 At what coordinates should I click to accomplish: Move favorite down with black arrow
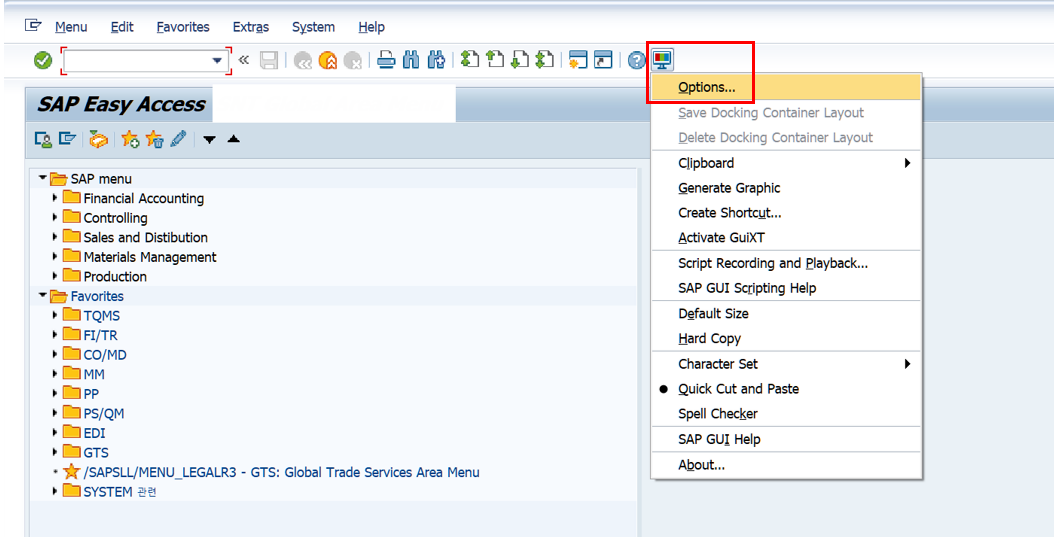[x=210, y=140]
